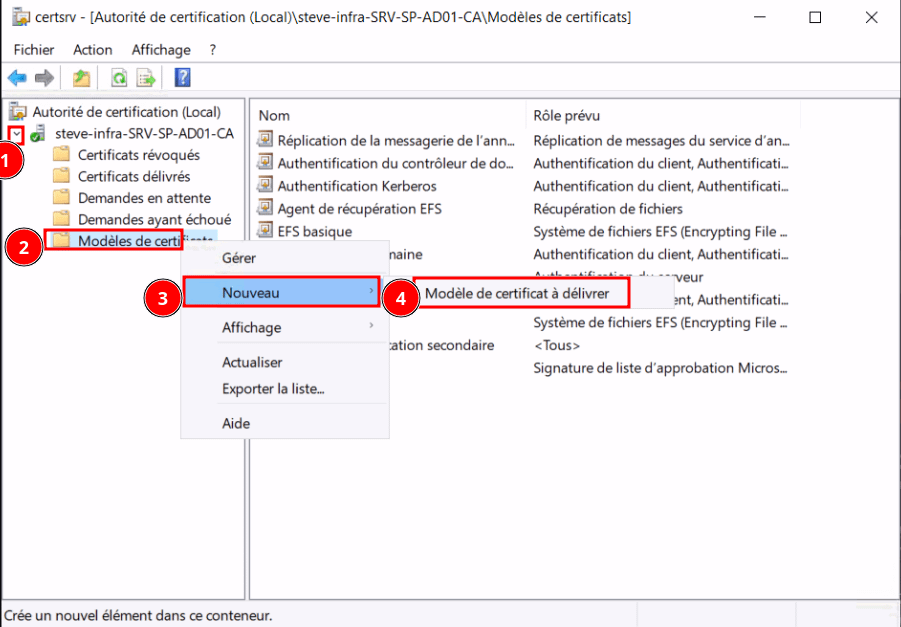901x627 pixels.
Task: Click the Forward arrow toolbar icon
Action: (x=44, y=78)
